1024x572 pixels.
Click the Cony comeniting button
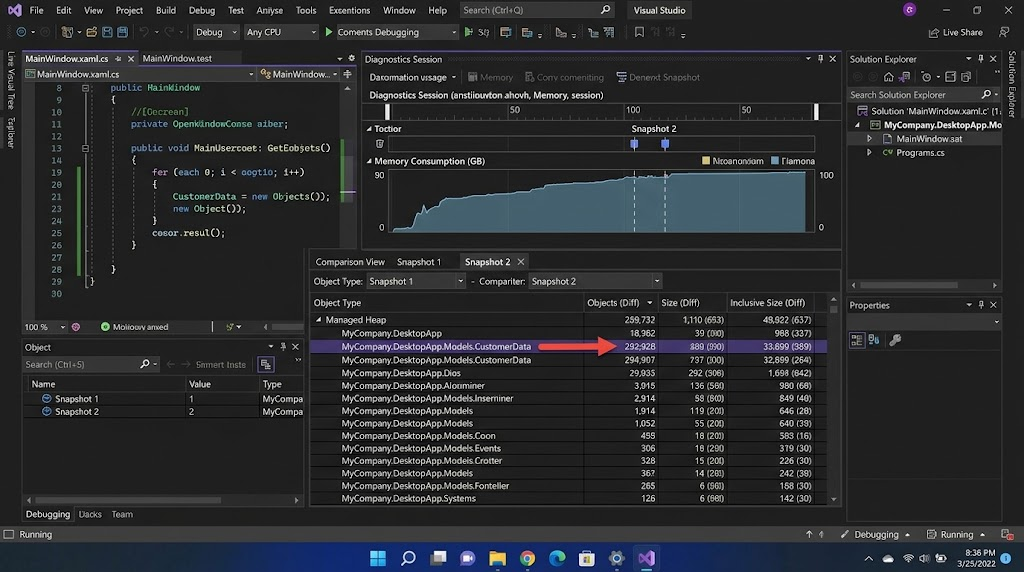tap(564, 77)
